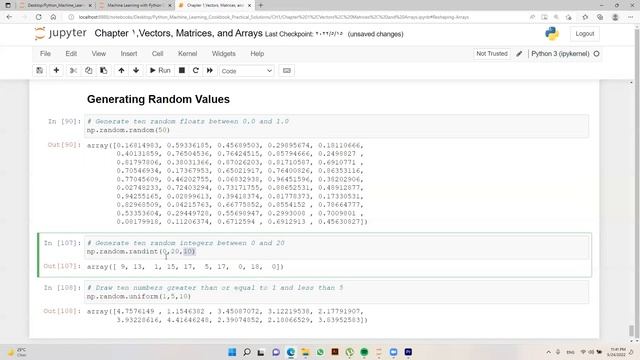Open the Windows Start menu

(x=232, y=352)
